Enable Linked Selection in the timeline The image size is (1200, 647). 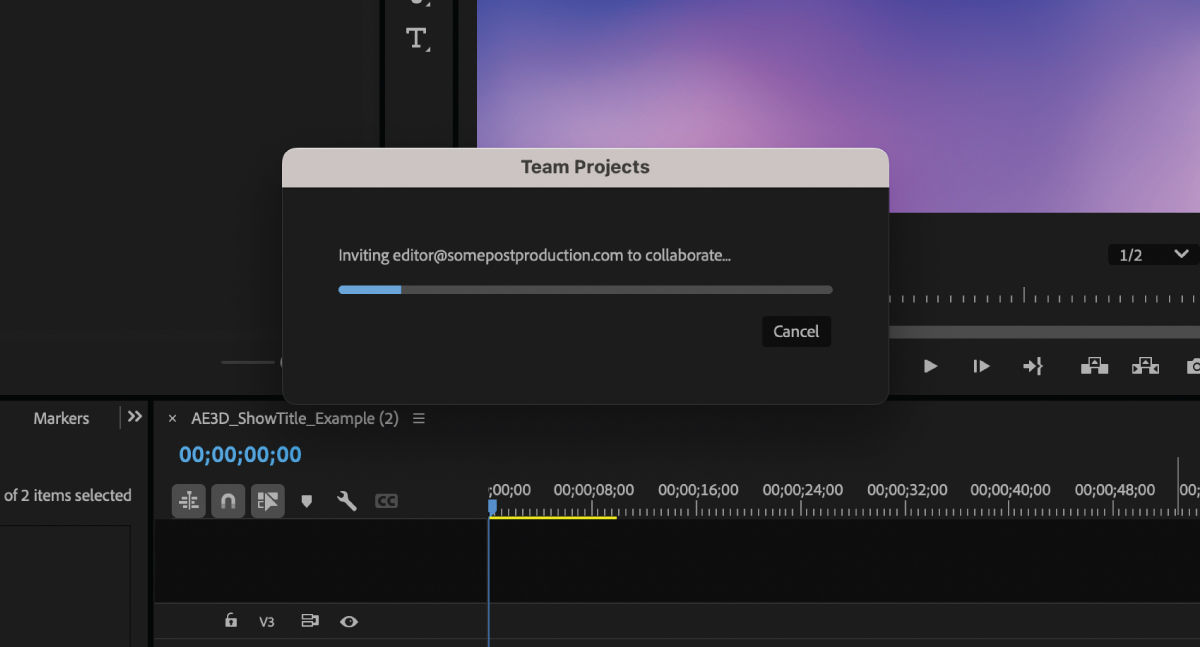point(267,501)
